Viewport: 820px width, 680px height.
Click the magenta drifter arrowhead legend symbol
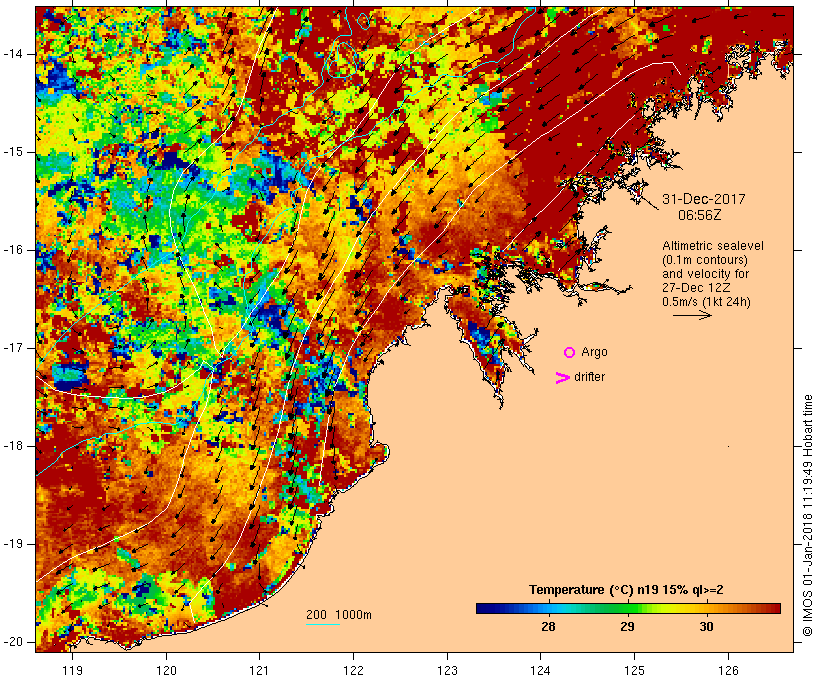coord(562,378)
